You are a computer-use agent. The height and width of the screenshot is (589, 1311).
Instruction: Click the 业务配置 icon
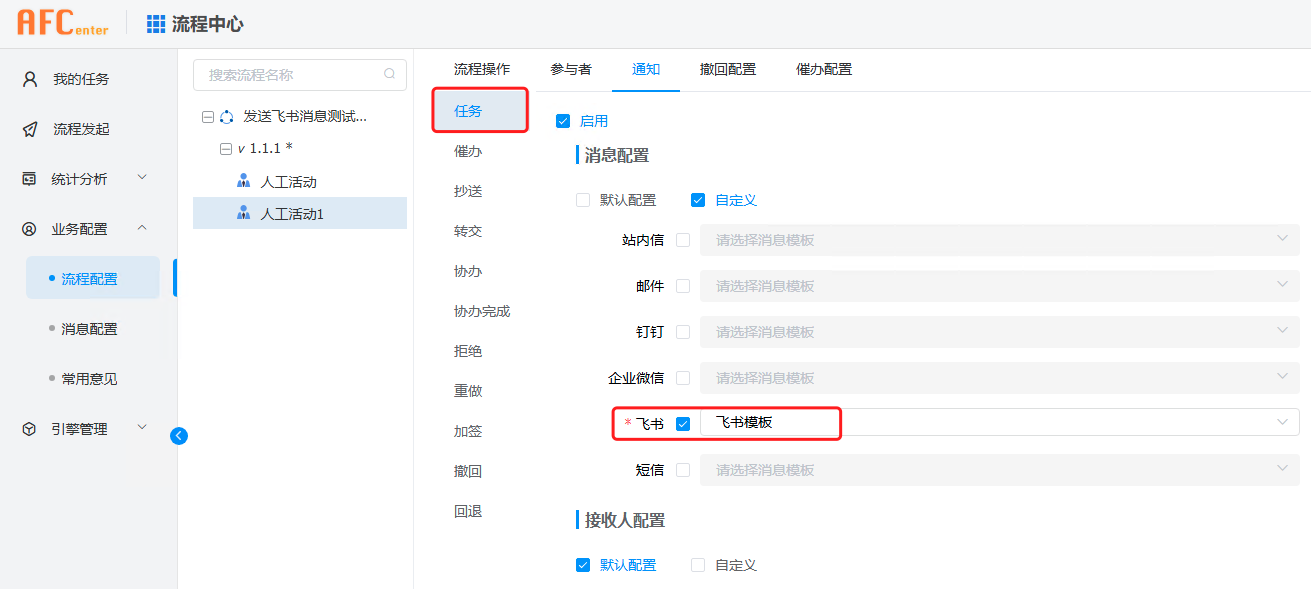pos(29,229)
